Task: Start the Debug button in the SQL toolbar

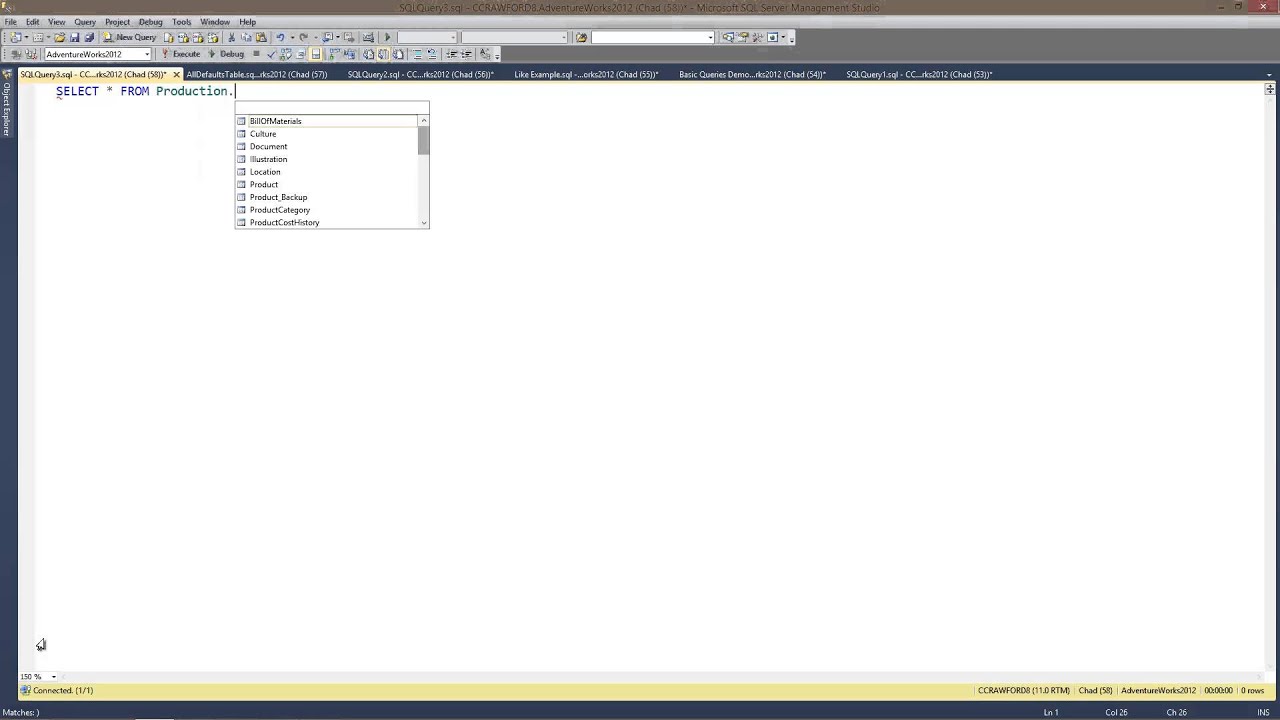Action: point(226,54)
